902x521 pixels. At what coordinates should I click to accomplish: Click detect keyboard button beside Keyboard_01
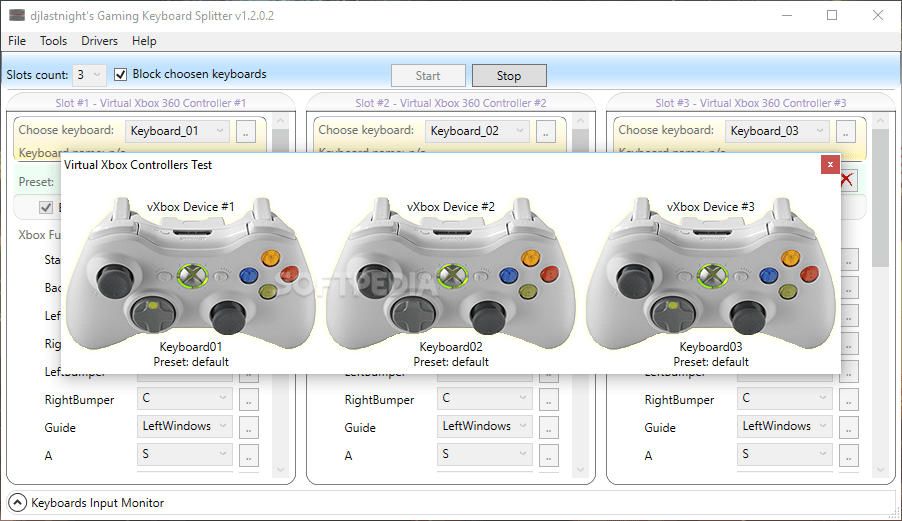[x=246, y=132]
